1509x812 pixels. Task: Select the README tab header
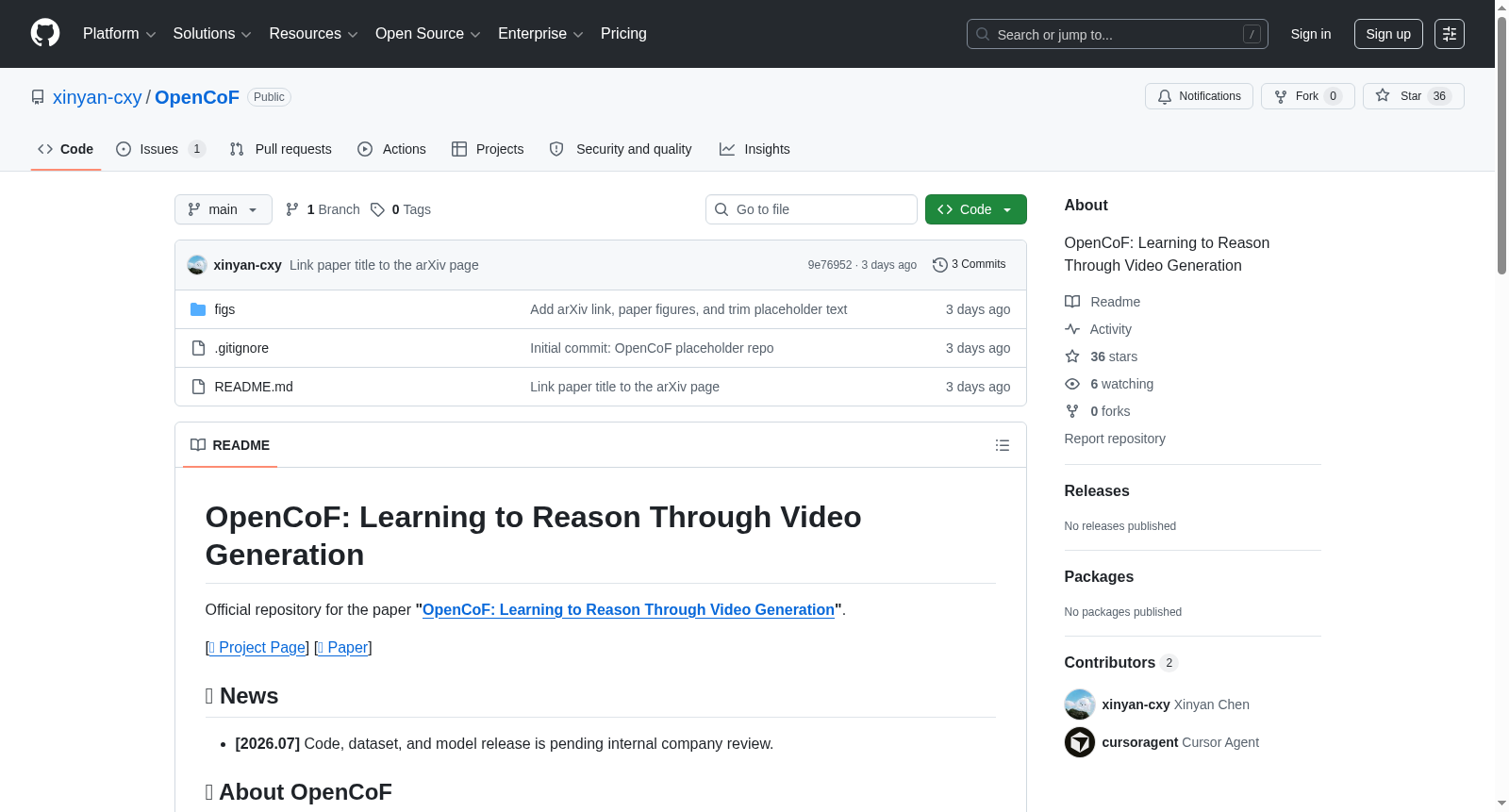click(x=230, y=445)
